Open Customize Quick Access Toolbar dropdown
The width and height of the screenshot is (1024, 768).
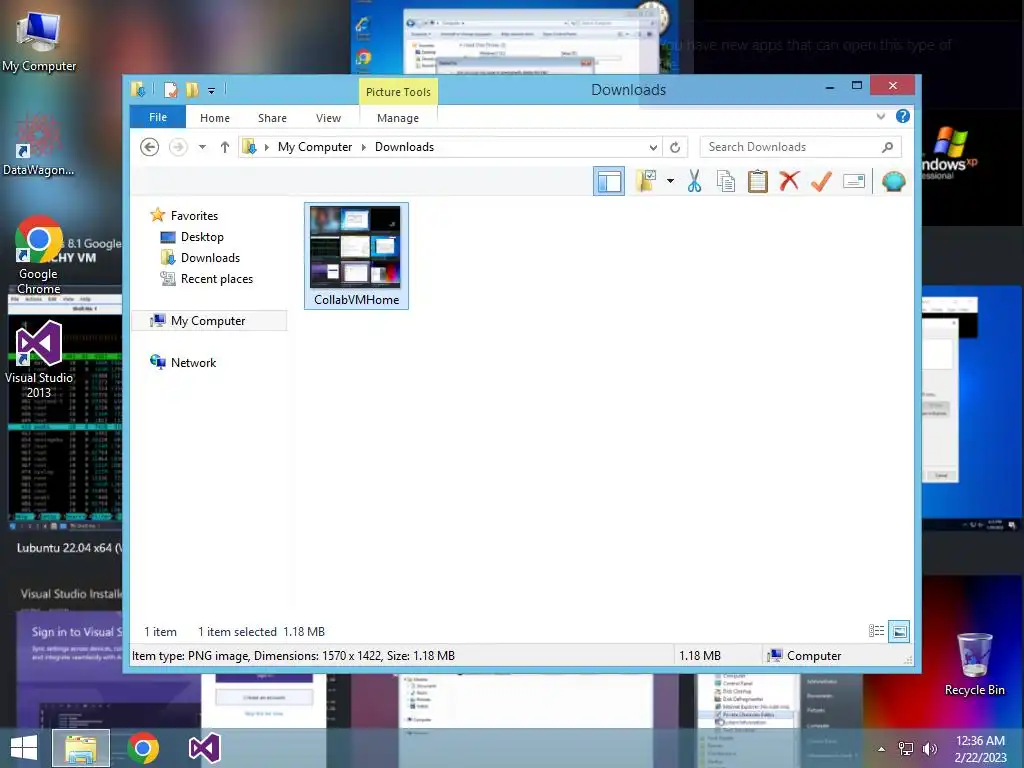pos(212,91)
